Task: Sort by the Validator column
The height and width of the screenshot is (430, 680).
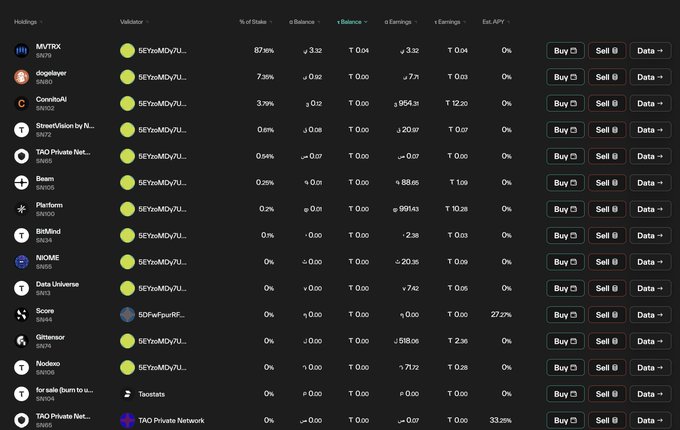Action: tap(134, 22)
